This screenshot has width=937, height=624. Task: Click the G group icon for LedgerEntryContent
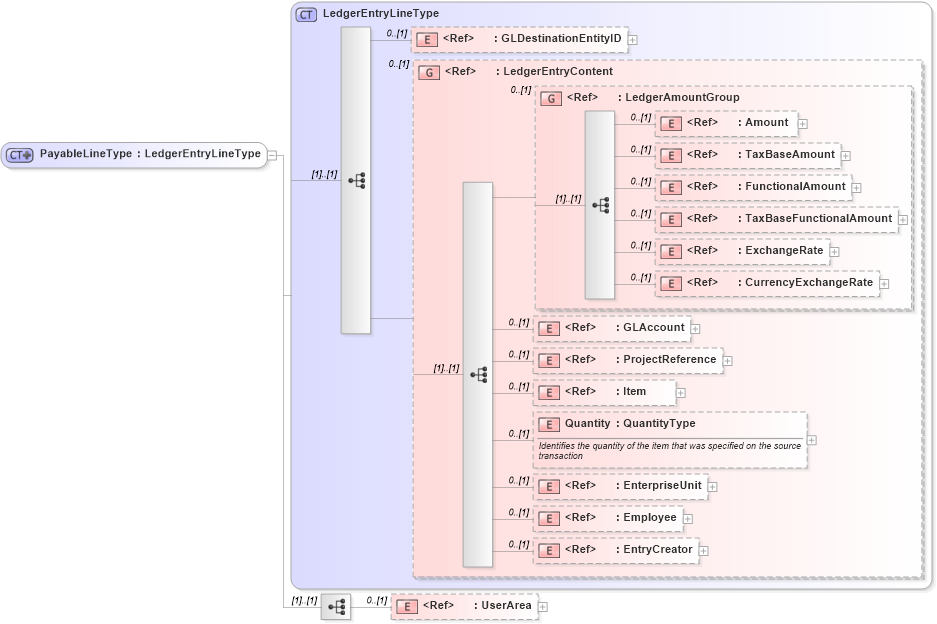pyautogui.click(x=429, y=72)
